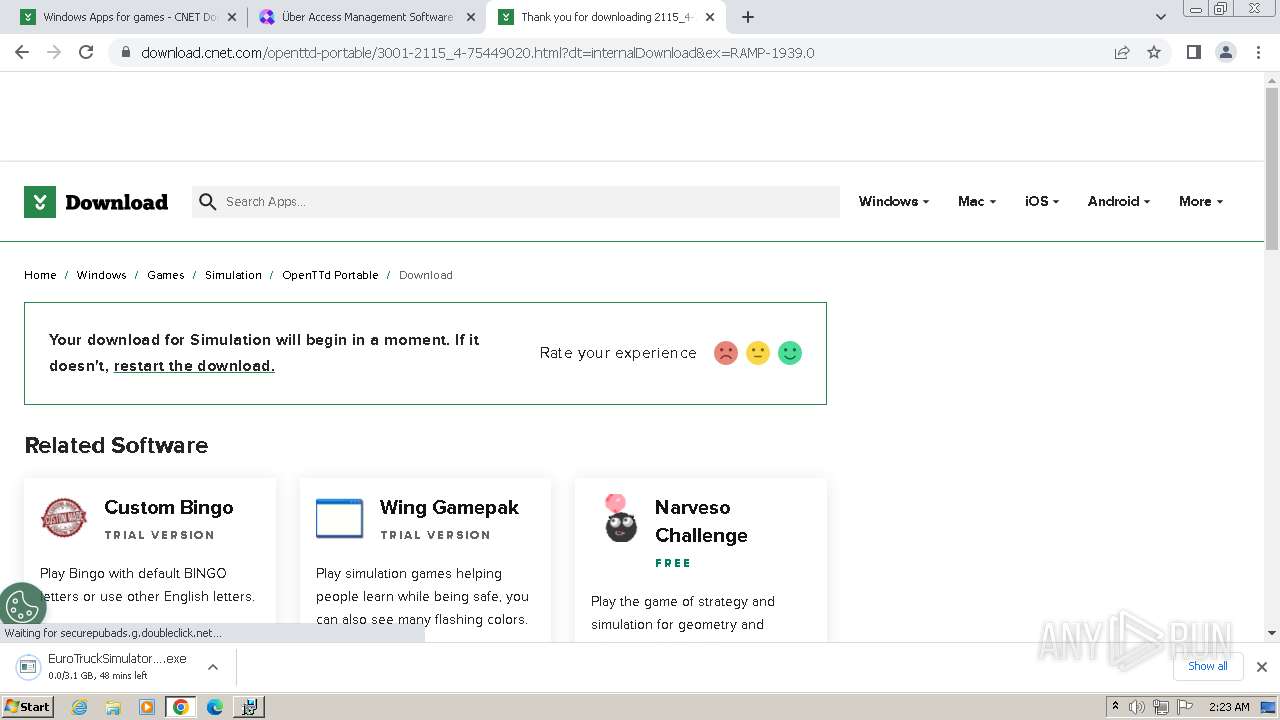The width and height of the screenshot is (1280, 720).
Task: Click the search magnifier icon
Action: (208, 202)
